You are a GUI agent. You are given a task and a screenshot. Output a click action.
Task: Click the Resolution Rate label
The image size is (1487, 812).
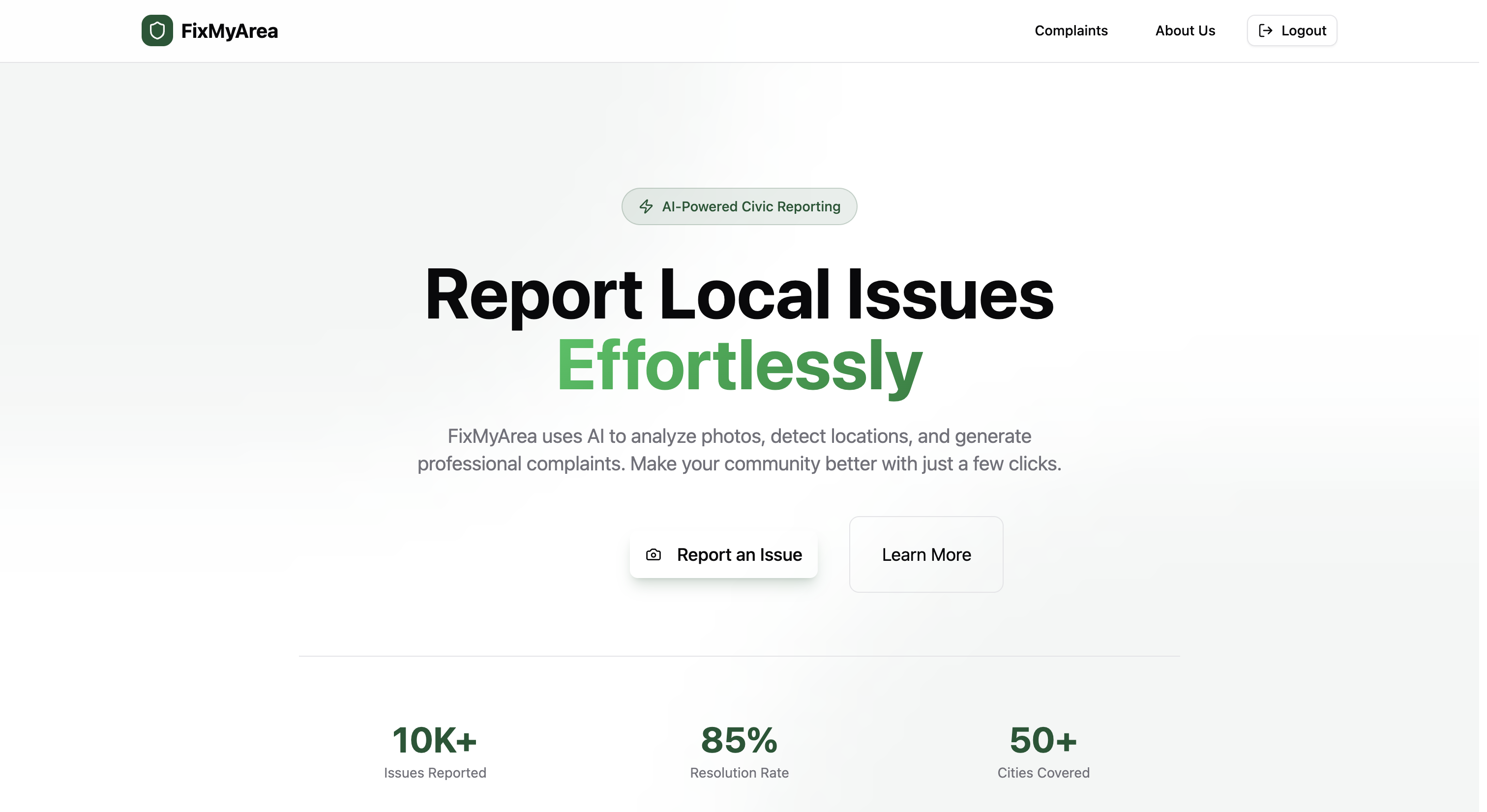tap(739, 773)
